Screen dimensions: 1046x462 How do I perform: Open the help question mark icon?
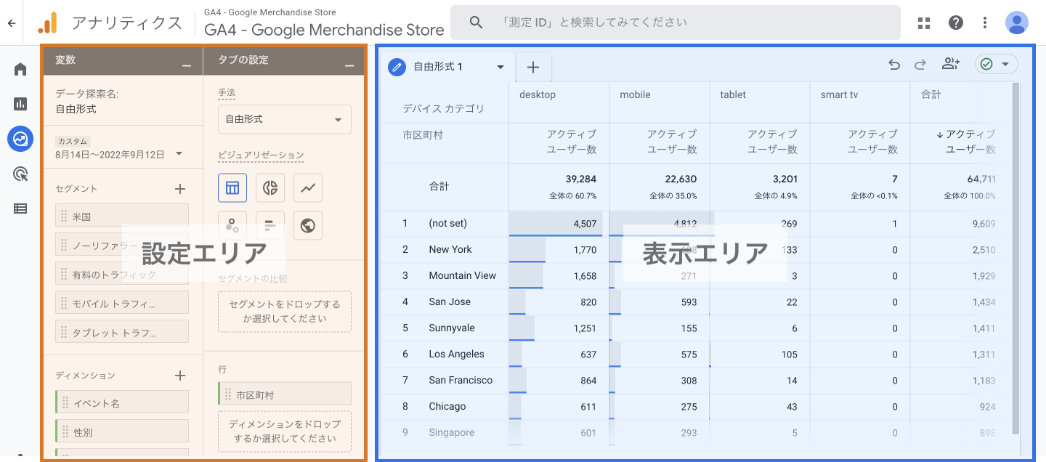[956, 23]
